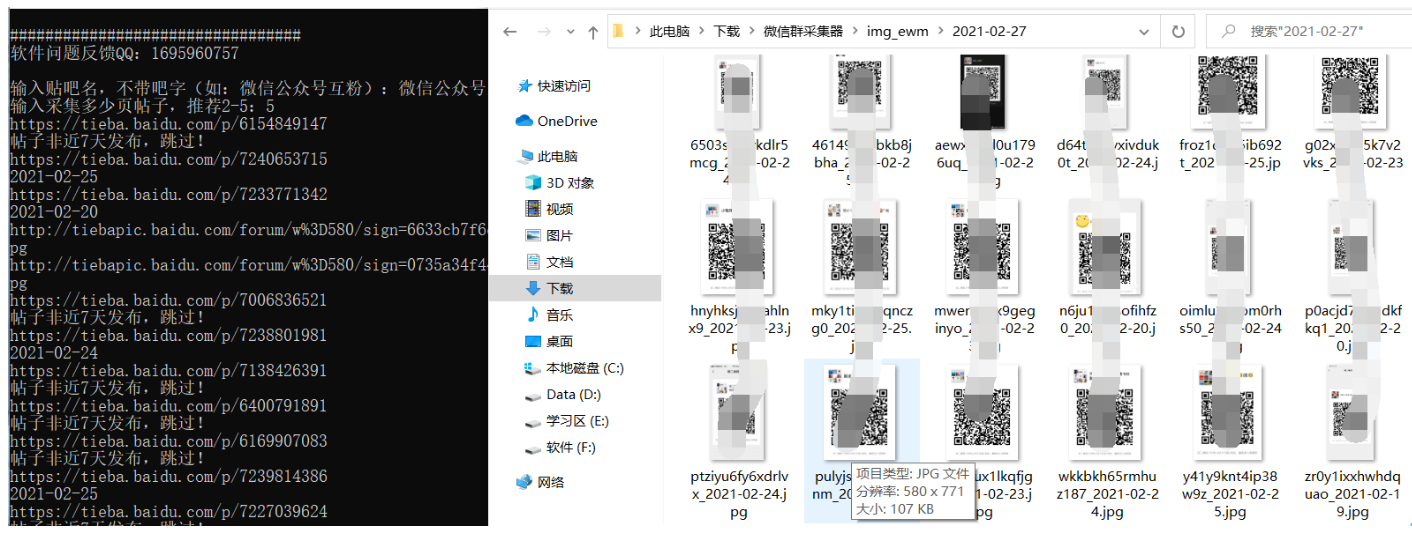Click the Explorer forward arrow
1412x536 pixels.
click(x=545, y=31)
